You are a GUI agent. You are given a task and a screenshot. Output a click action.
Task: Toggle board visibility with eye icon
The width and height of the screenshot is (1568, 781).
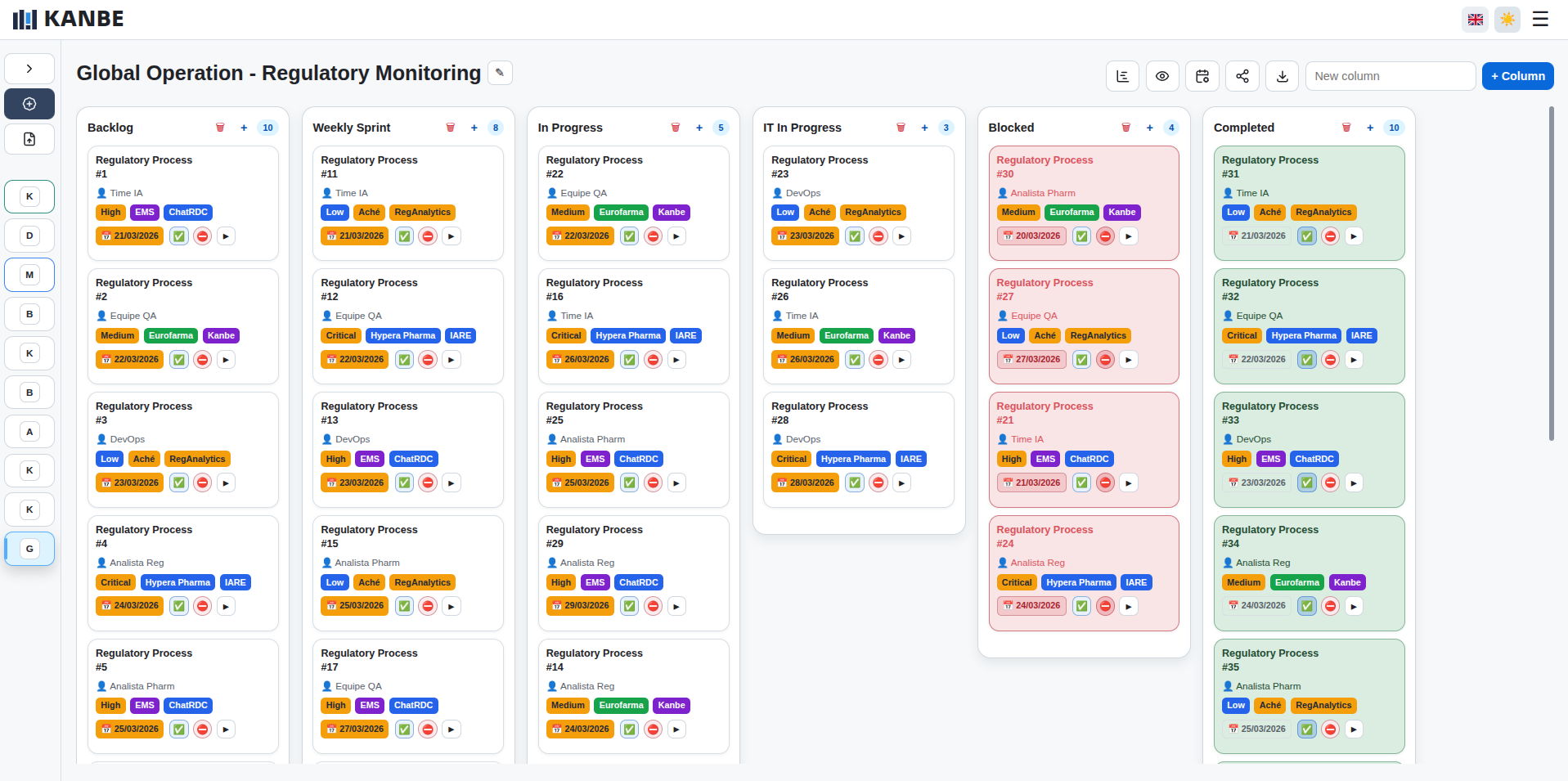pyautogui.click(x=1161, y=76)
